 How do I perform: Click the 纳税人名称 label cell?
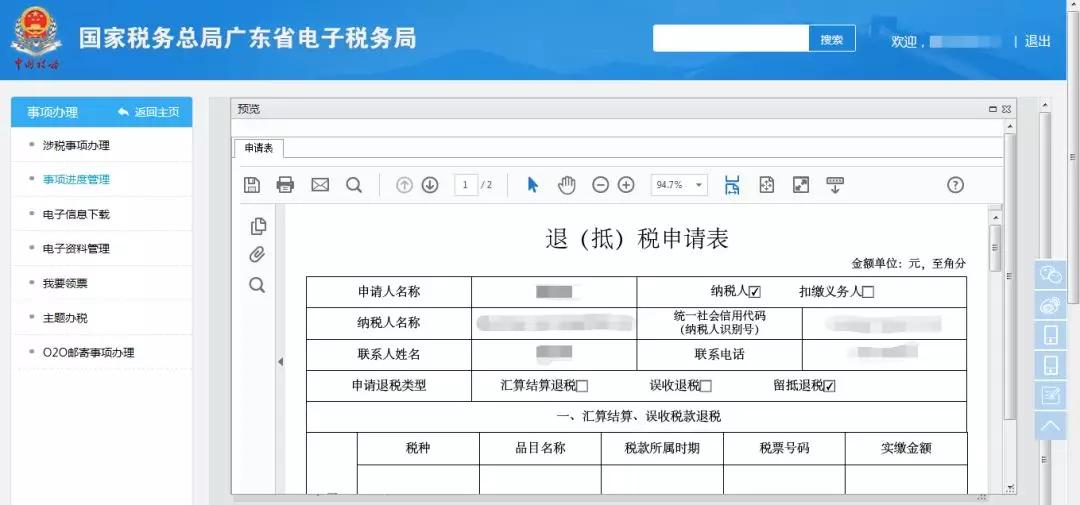[x=388, y=323]
